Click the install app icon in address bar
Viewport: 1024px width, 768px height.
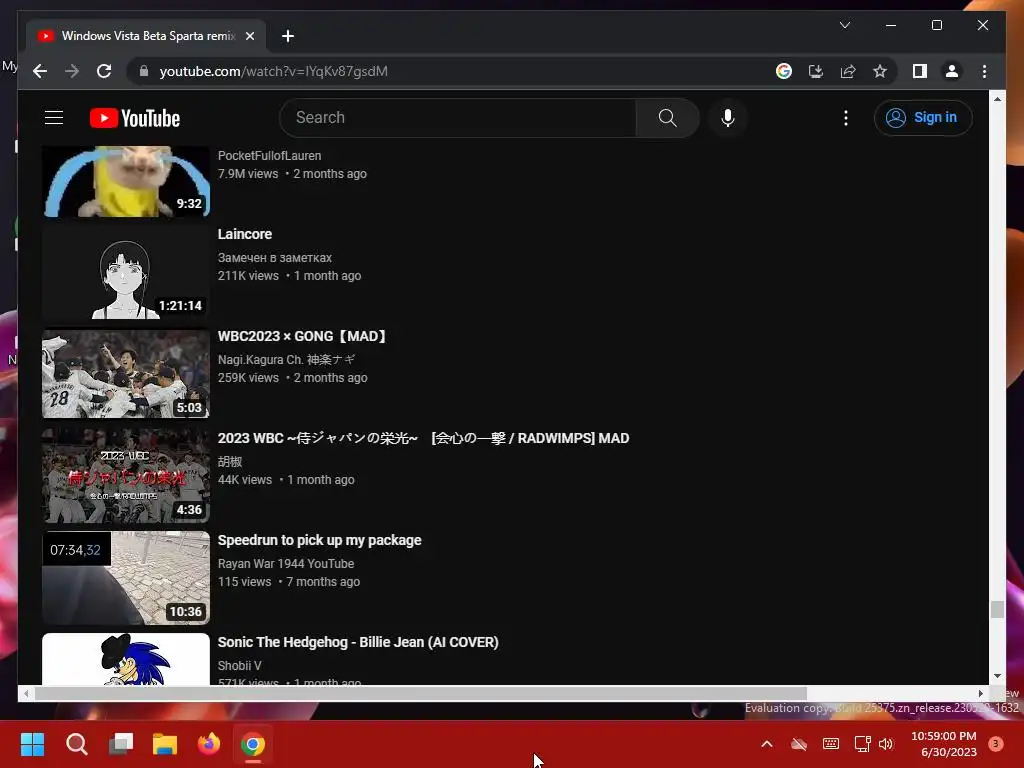point(816,71)
